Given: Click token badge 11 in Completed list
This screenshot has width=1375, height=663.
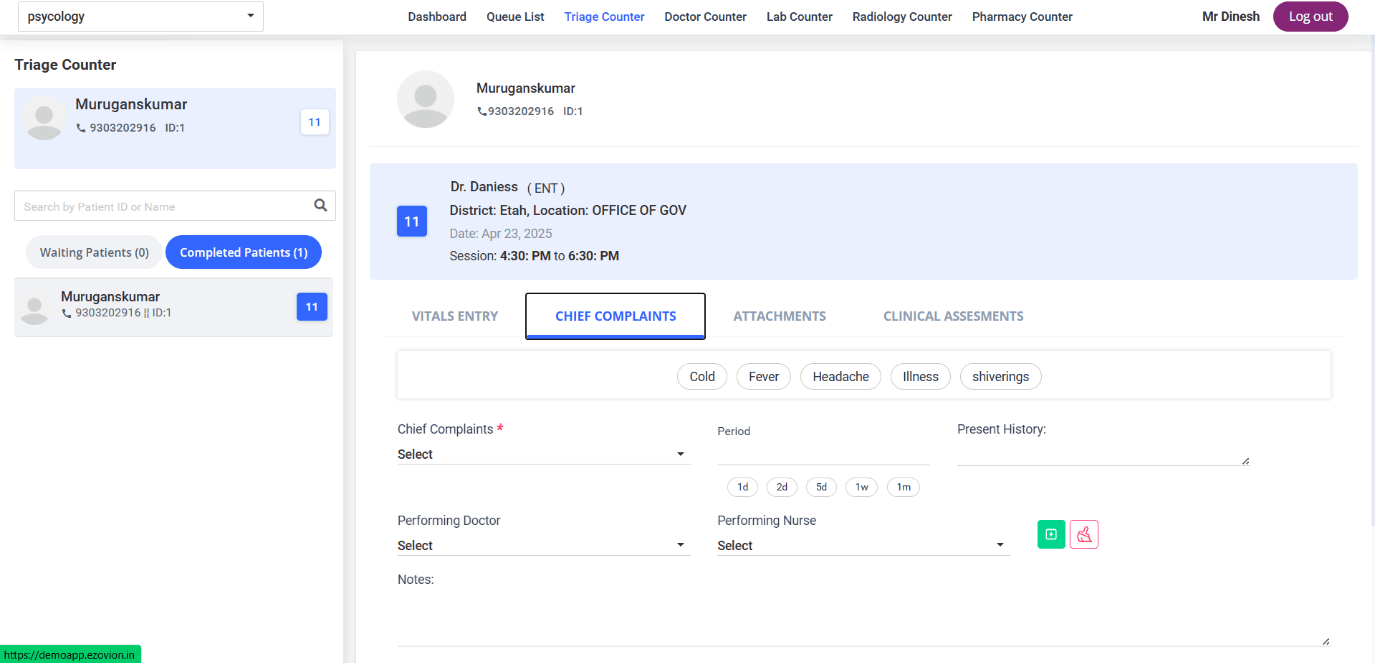Looking at the screenshot, I should click(312, 307).
